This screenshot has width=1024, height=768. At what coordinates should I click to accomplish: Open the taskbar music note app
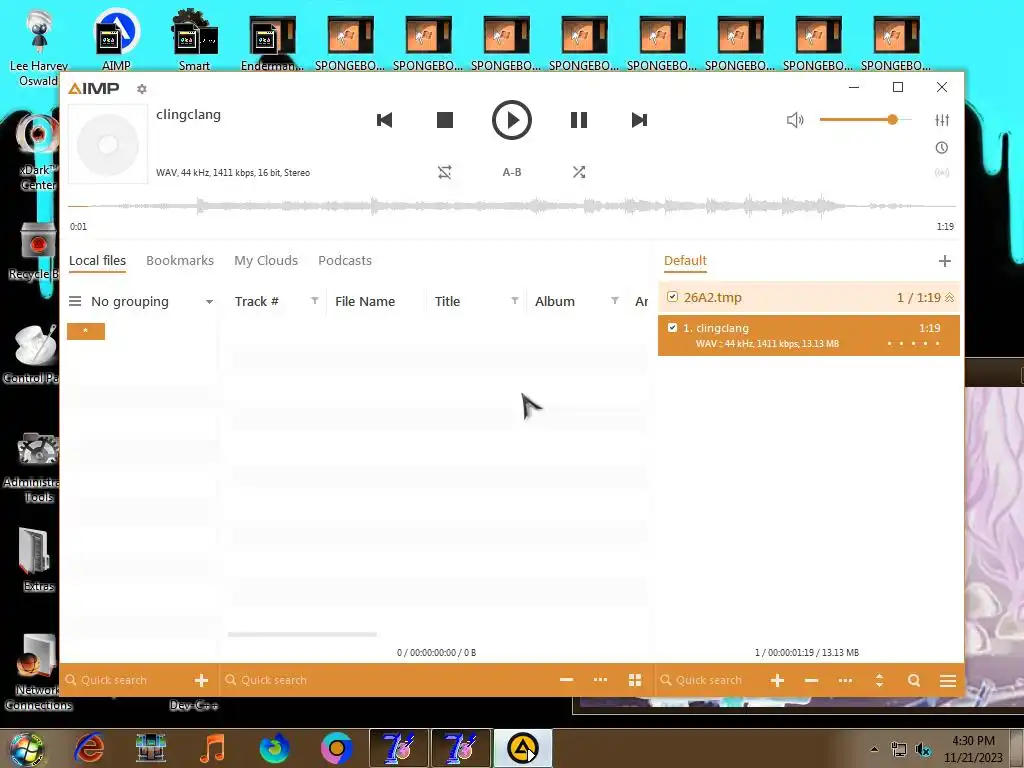[212, 748]
